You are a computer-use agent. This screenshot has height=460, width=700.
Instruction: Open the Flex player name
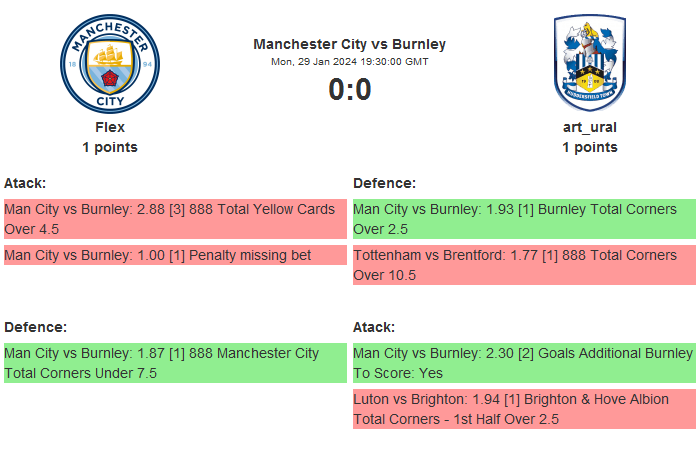pos(110,127)
